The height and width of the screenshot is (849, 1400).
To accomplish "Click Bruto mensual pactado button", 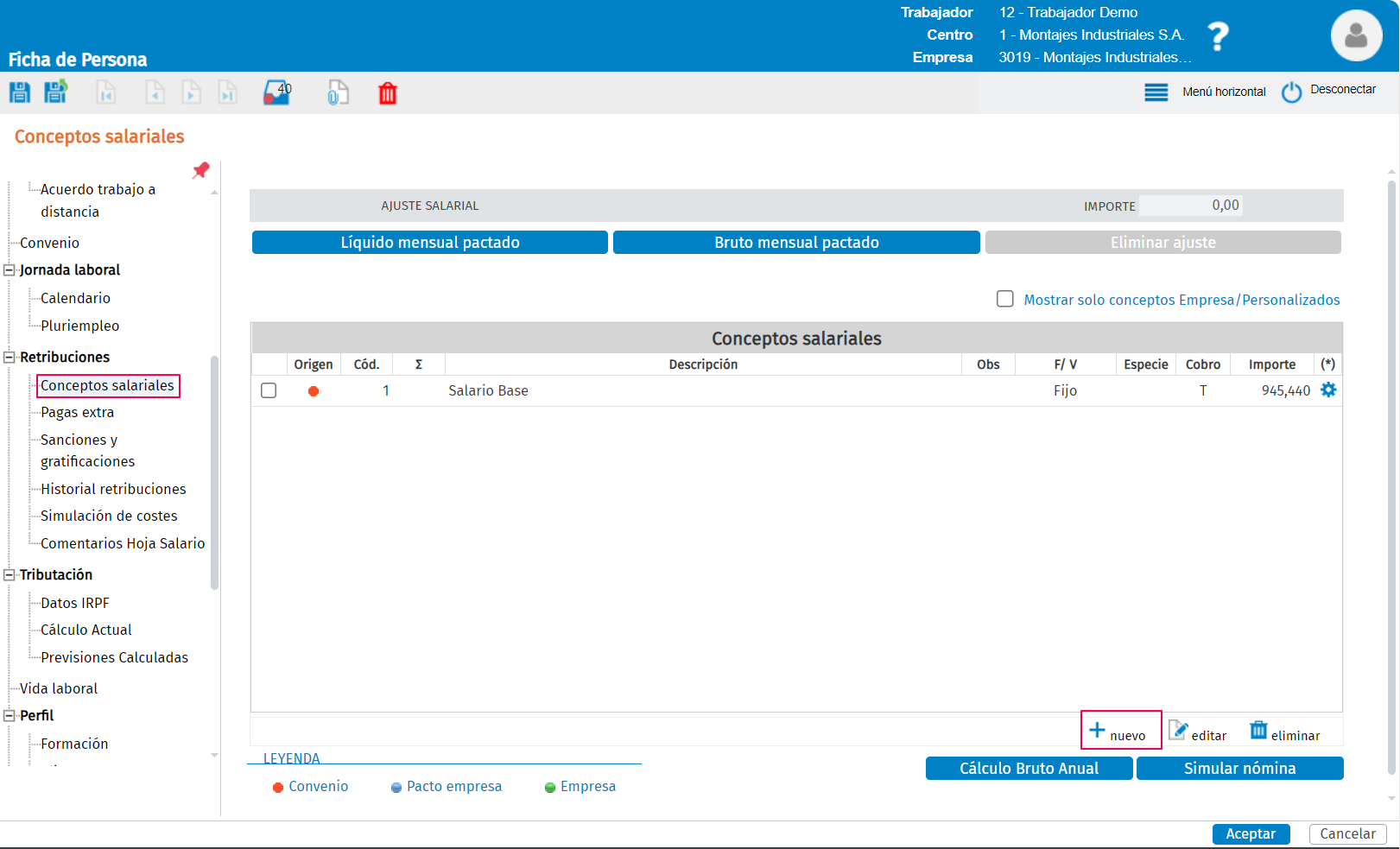I will [x=796, y=243].
